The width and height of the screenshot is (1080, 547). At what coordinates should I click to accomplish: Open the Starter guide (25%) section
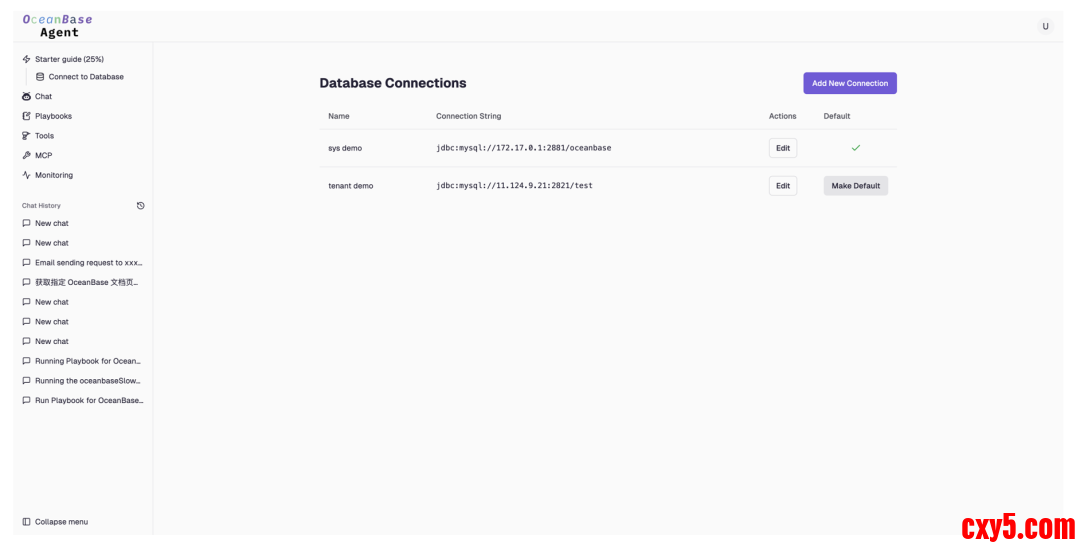point(69,59)
